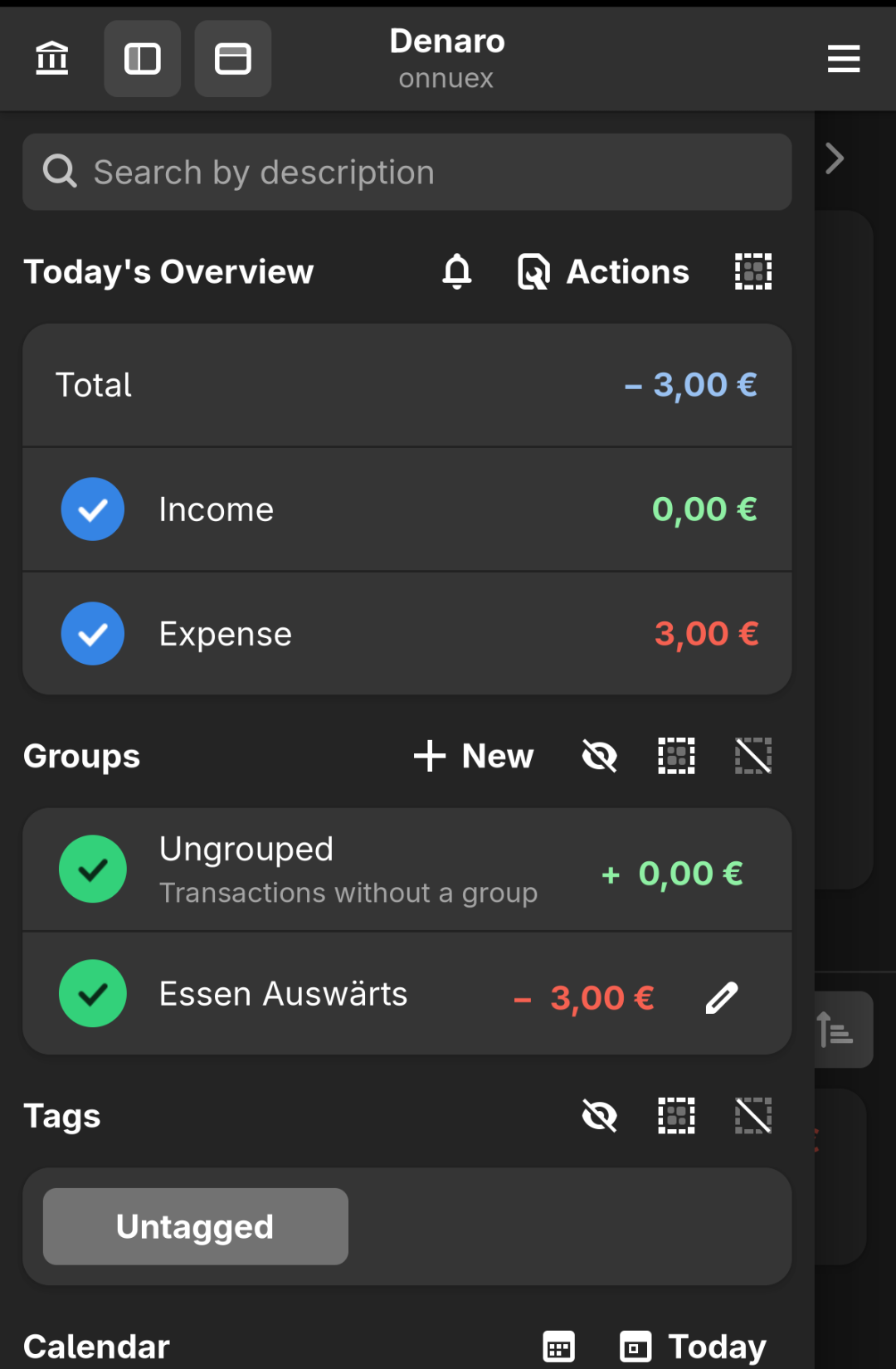Open the Actions menu
This screenshot has height=1369, width=896.
(x=604, y=271)
